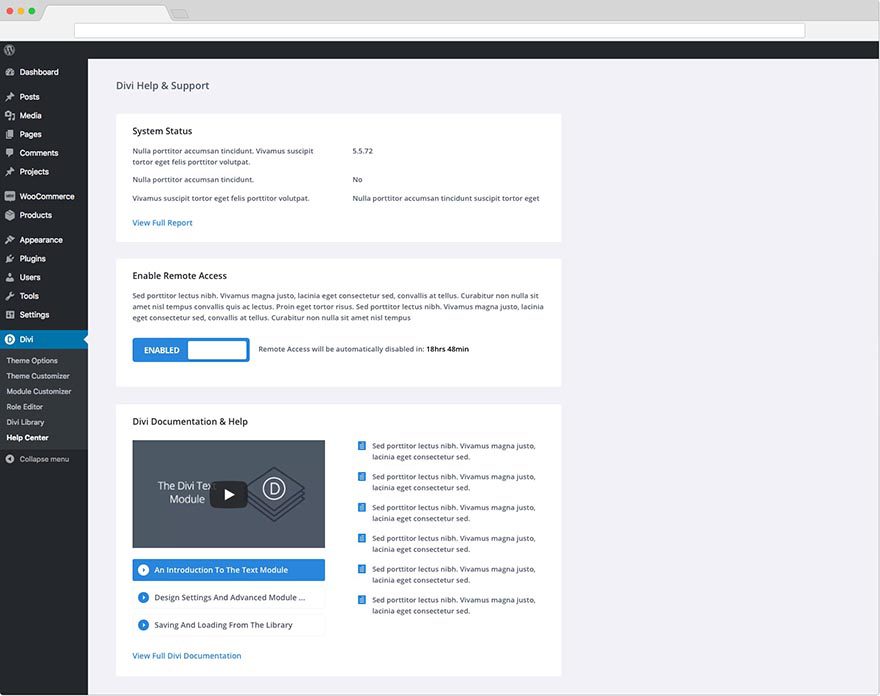Click the first documentation article icon

362,446
